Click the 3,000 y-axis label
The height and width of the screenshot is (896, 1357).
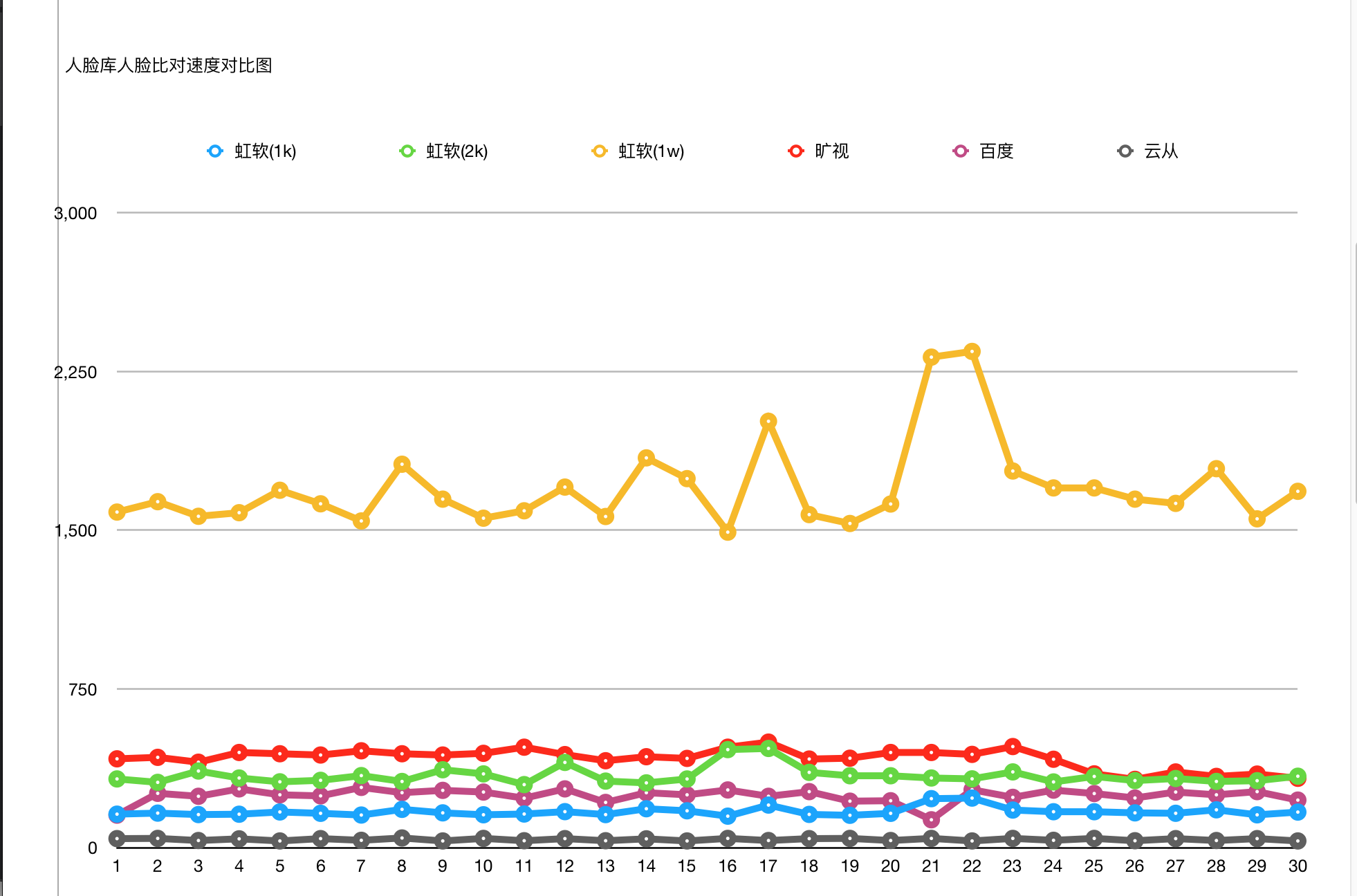click(75, 213)
